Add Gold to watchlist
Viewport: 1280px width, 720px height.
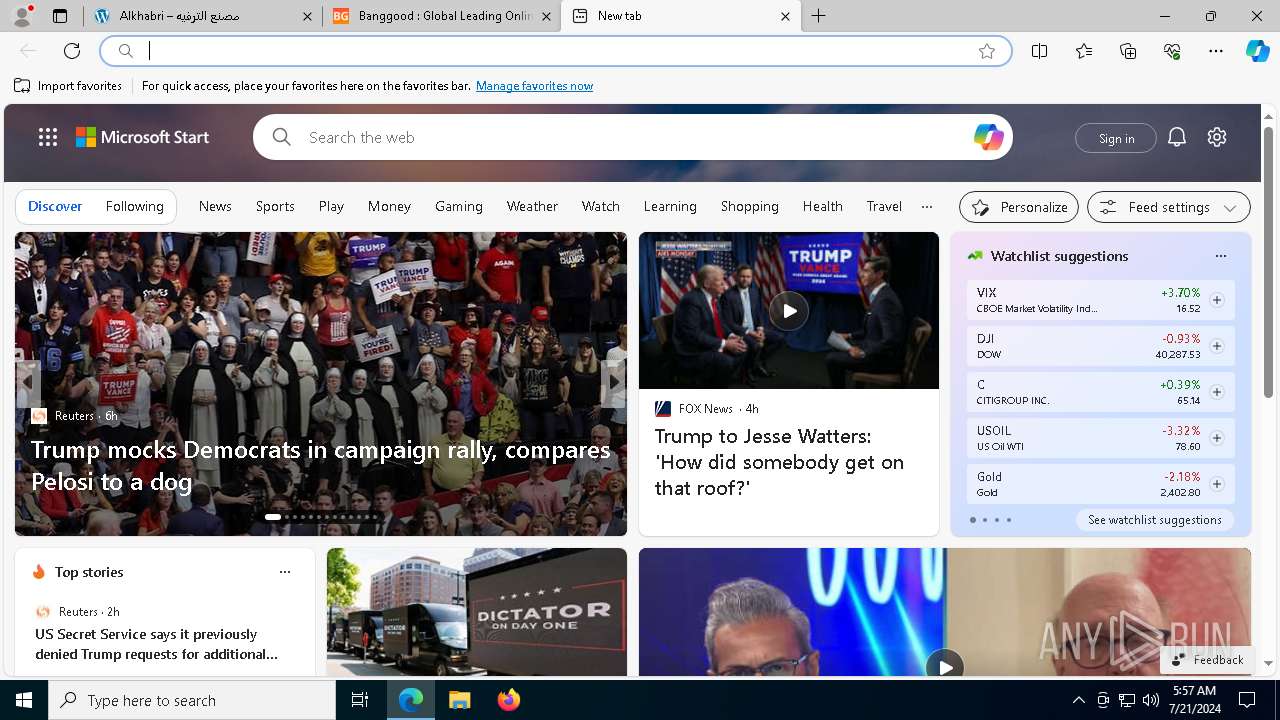click(1217, 484)
